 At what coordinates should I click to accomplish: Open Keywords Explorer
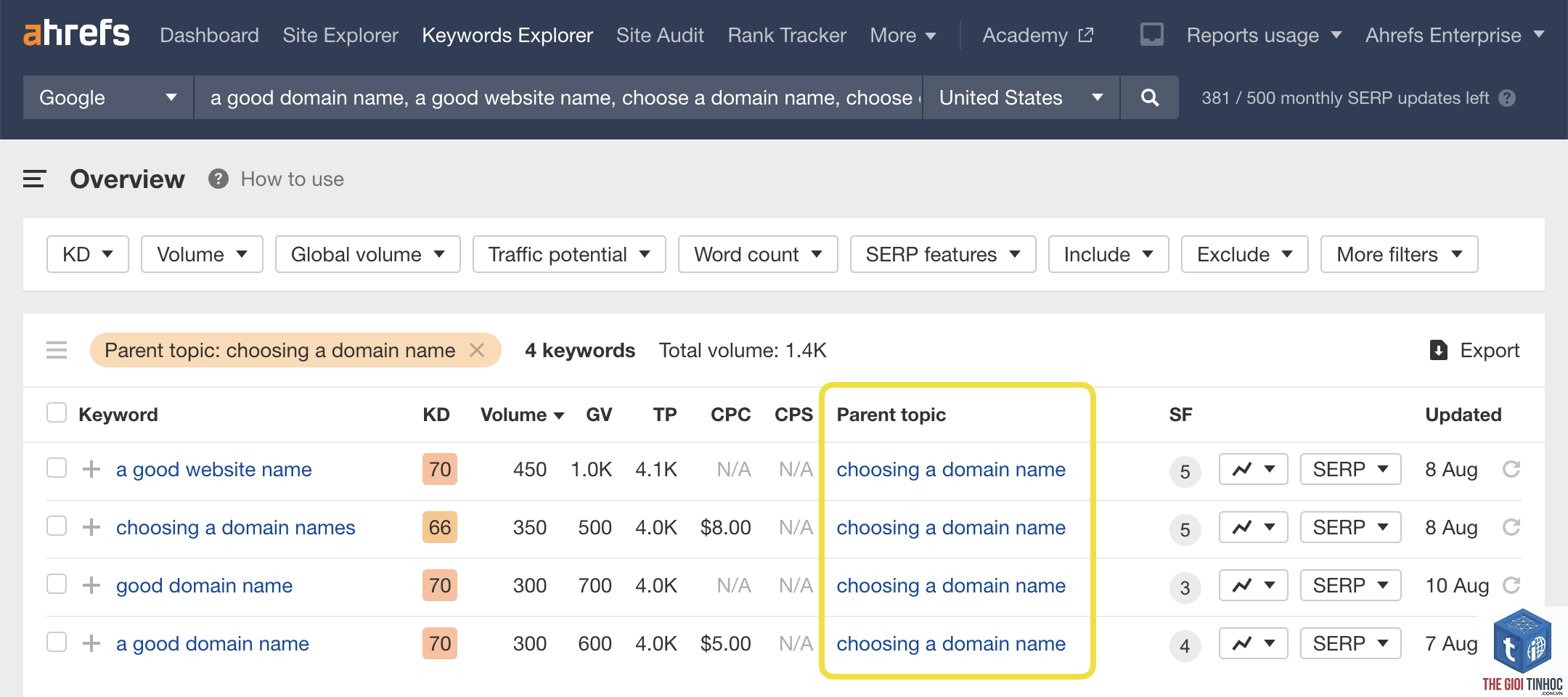tap(507, 35)
